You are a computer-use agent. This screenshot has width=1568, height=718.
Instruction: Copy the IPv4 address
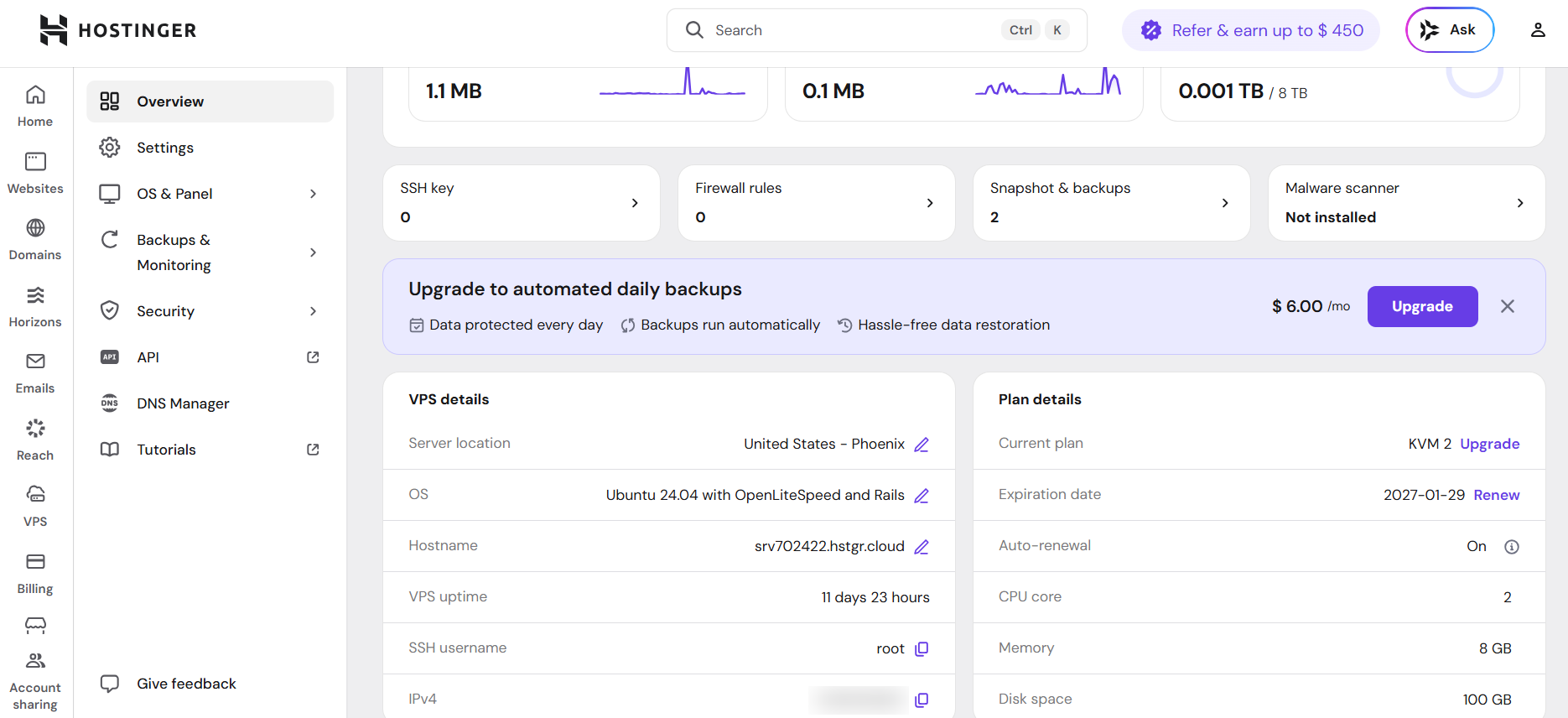point(922,700)
